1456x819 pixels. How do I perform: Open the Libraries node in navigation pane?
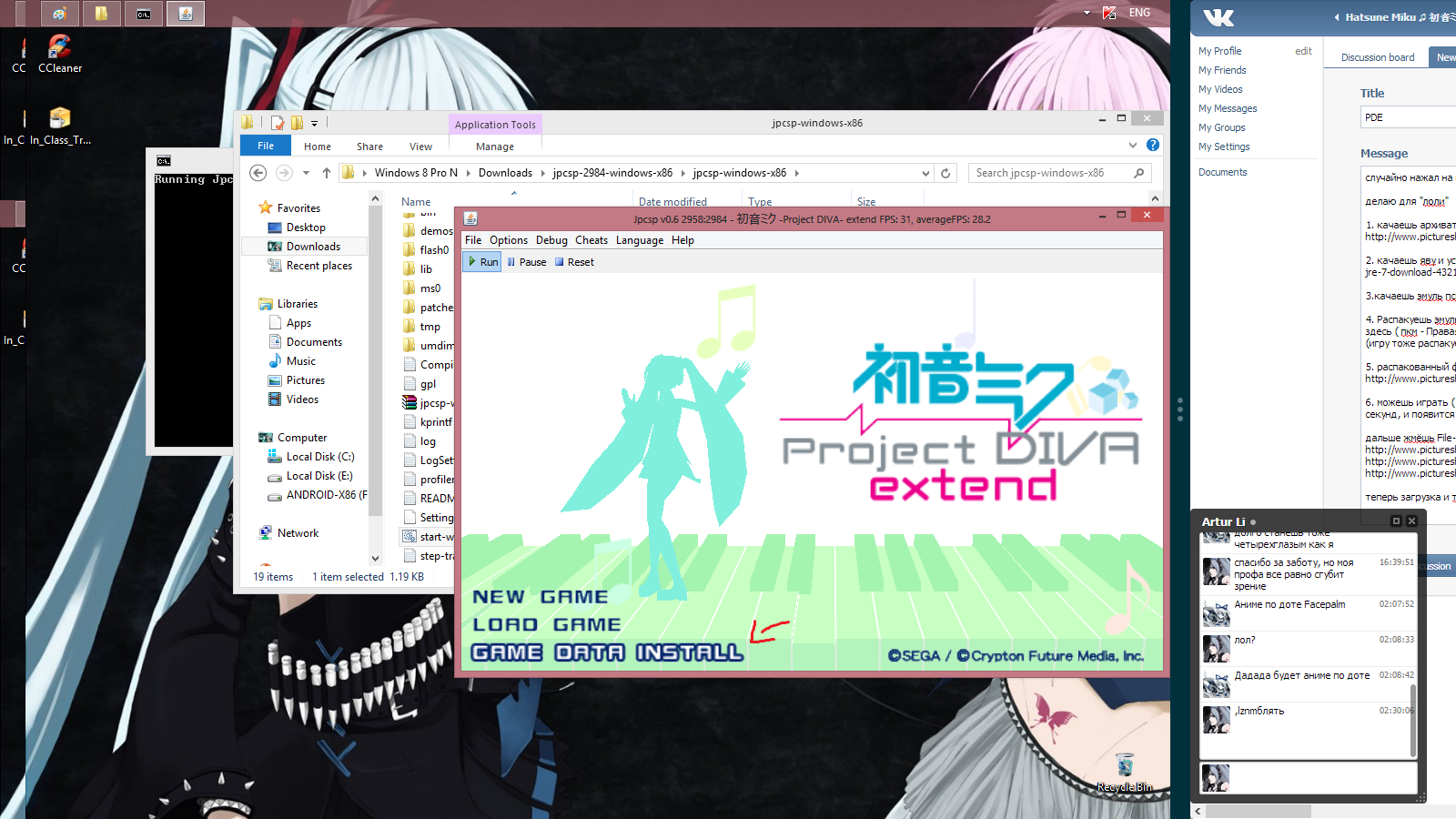click(298, 304)
